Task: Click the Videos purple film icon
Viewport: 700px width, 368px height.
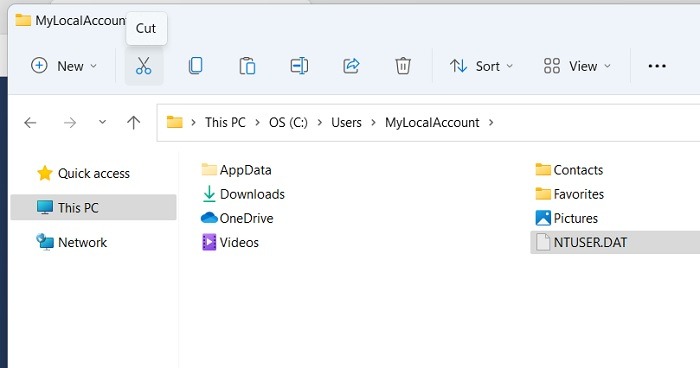Action: point(209,242)
